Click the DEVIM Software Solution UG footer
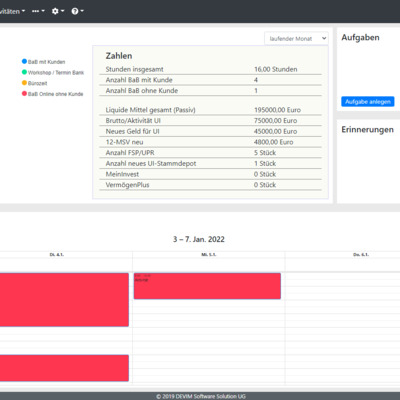The width and height of the screenshot is (400, 400). point(201,396)
